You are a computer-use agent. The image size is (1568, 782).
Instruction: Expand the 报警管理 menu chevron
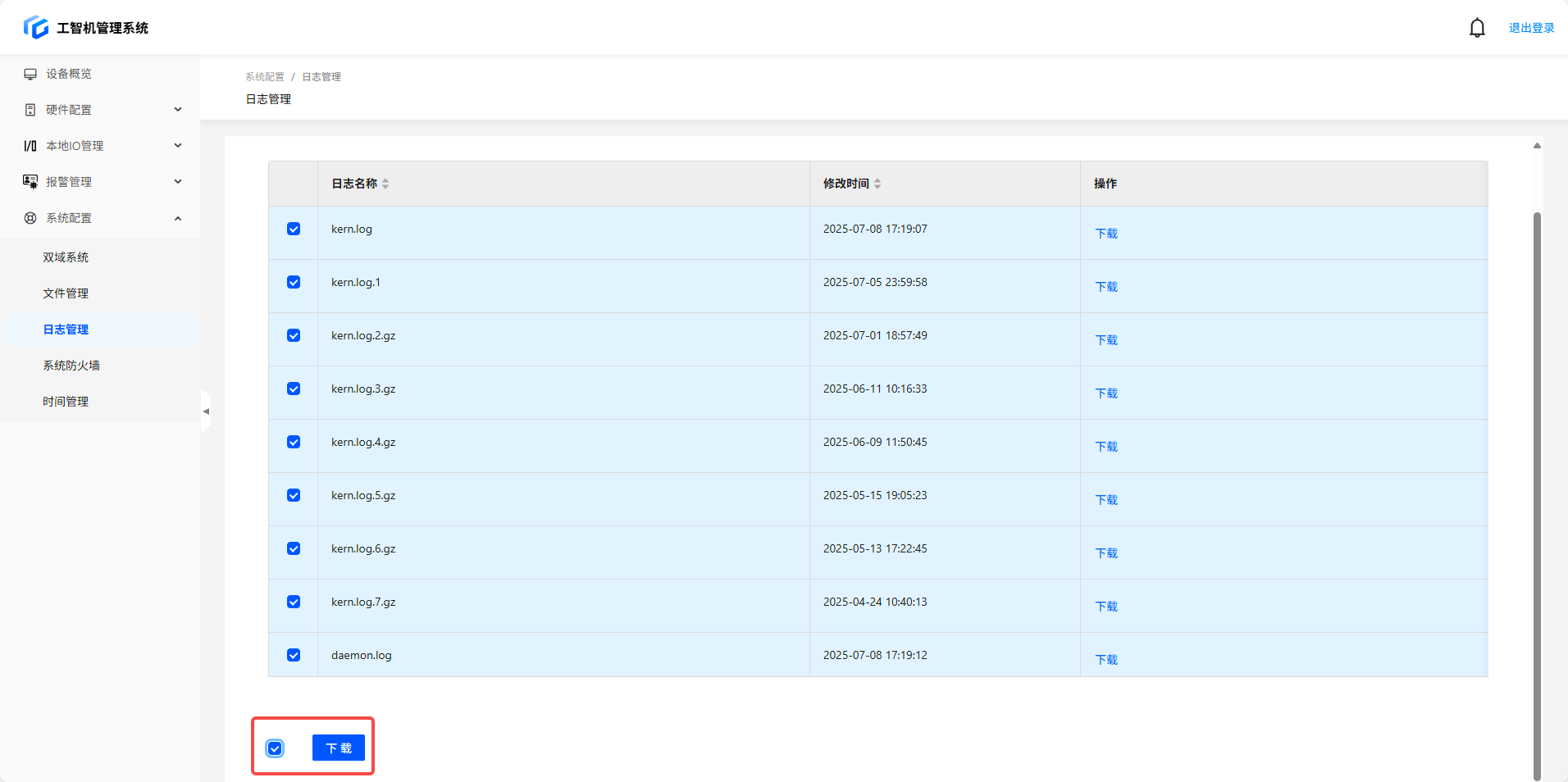(x=178, y=182)
